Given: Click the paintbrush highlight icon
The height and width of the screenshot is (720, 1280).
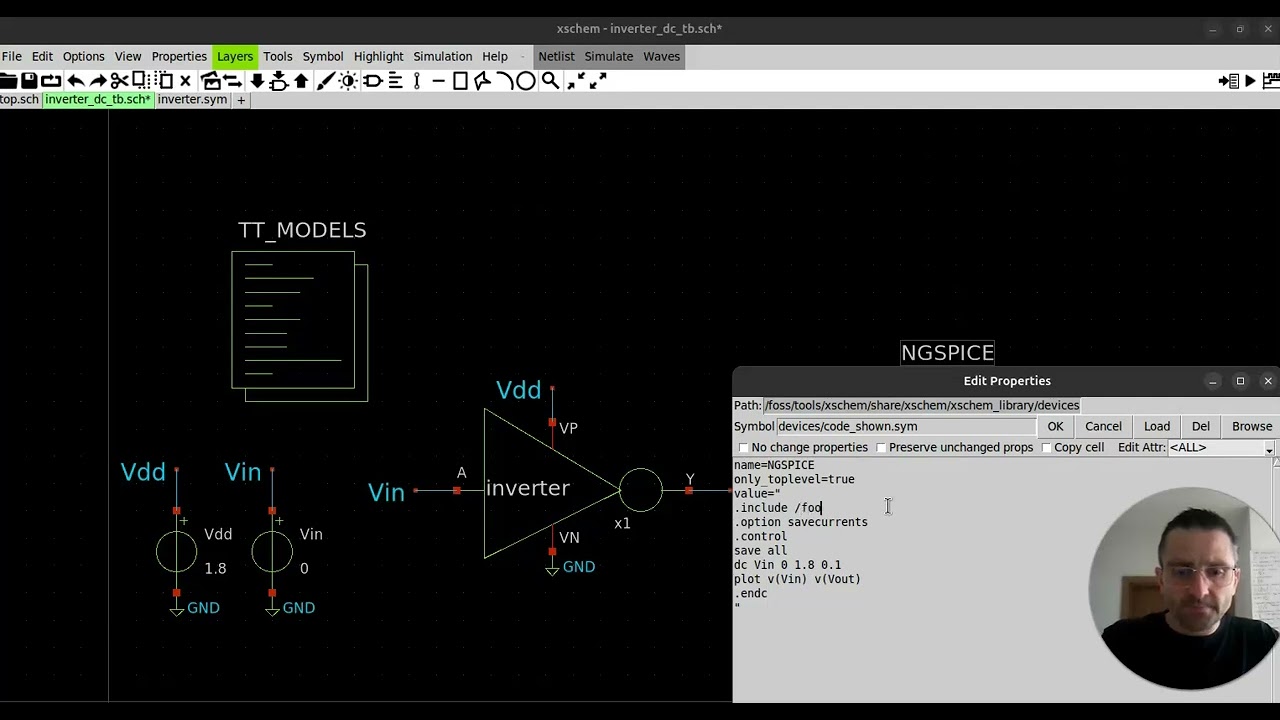Looking at the screenshot, I should tap(326, 81).
